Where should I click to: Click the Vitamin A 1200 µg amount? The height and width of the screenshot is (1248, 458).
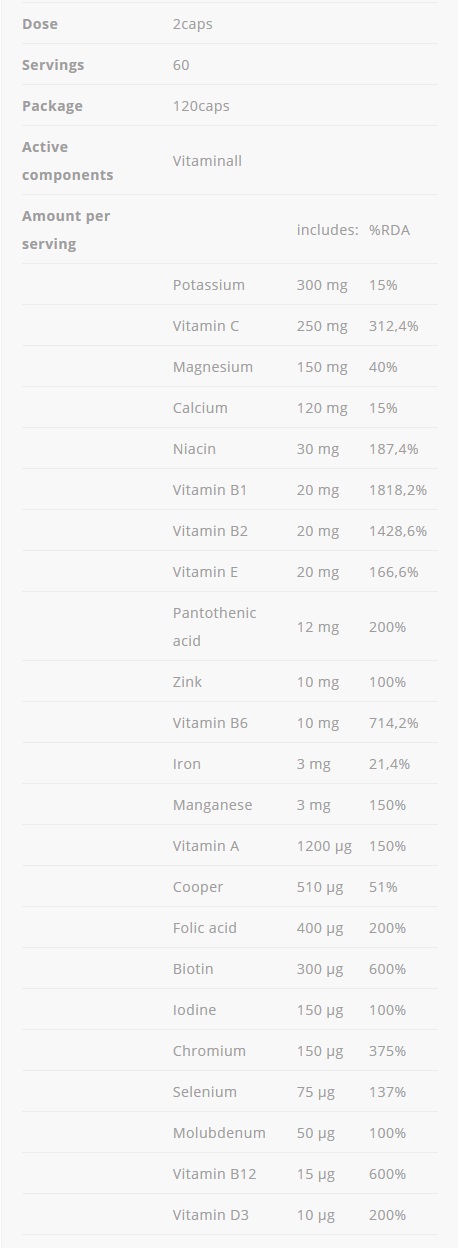pos(324,846)
